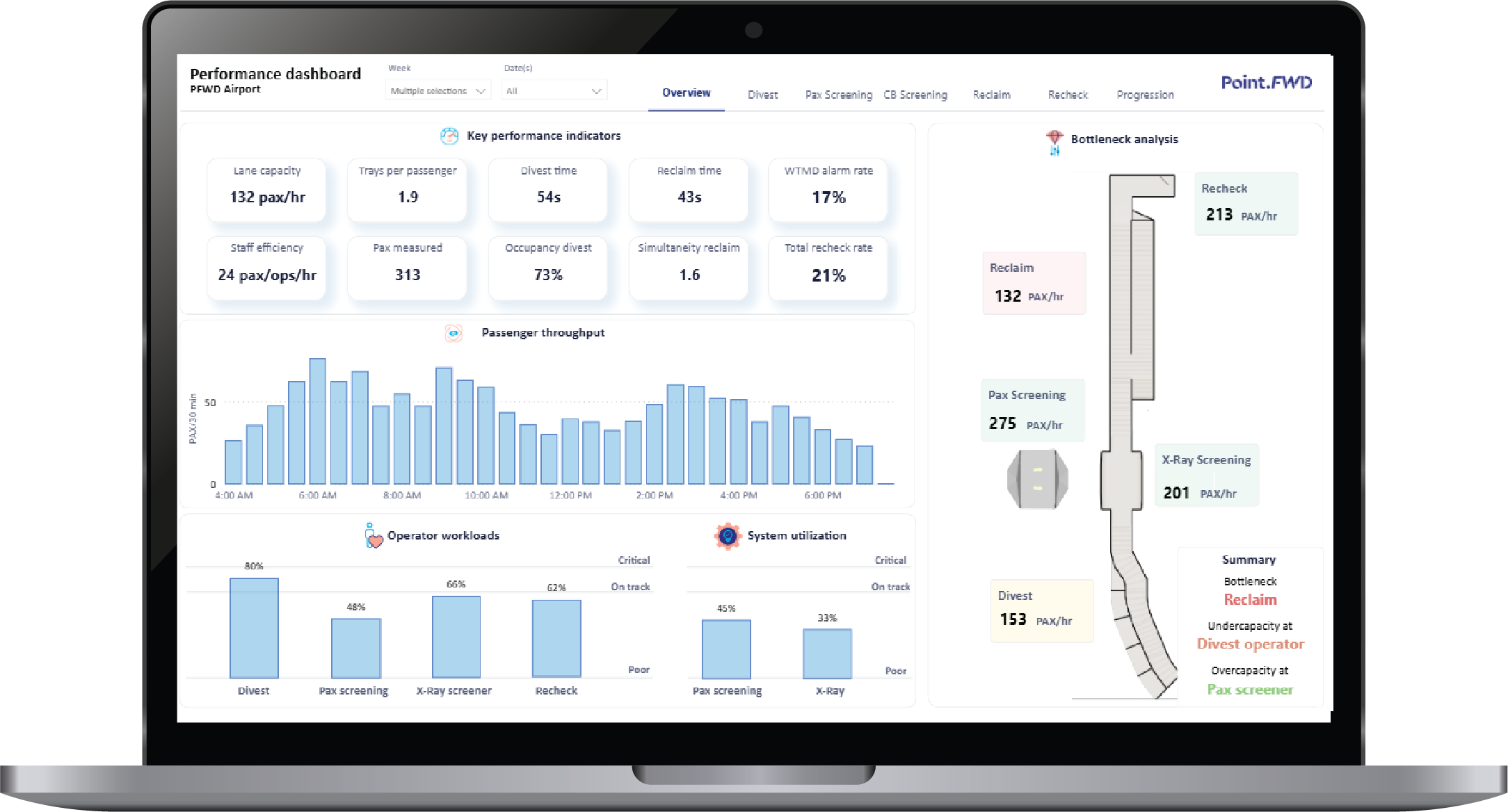Click the X-Ray Screening throughput box
The image size is (1508, 812).
[x=1206, y=476]
